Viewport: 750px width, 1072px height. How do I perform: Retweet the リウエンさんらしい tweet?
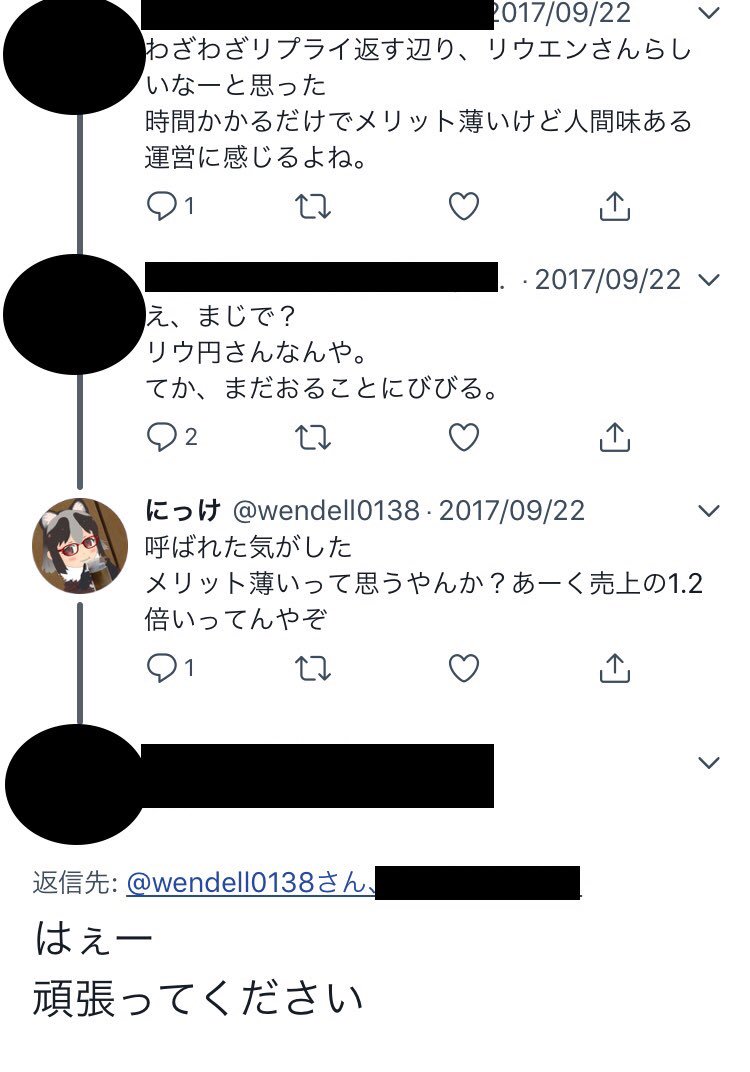[313, 206]
